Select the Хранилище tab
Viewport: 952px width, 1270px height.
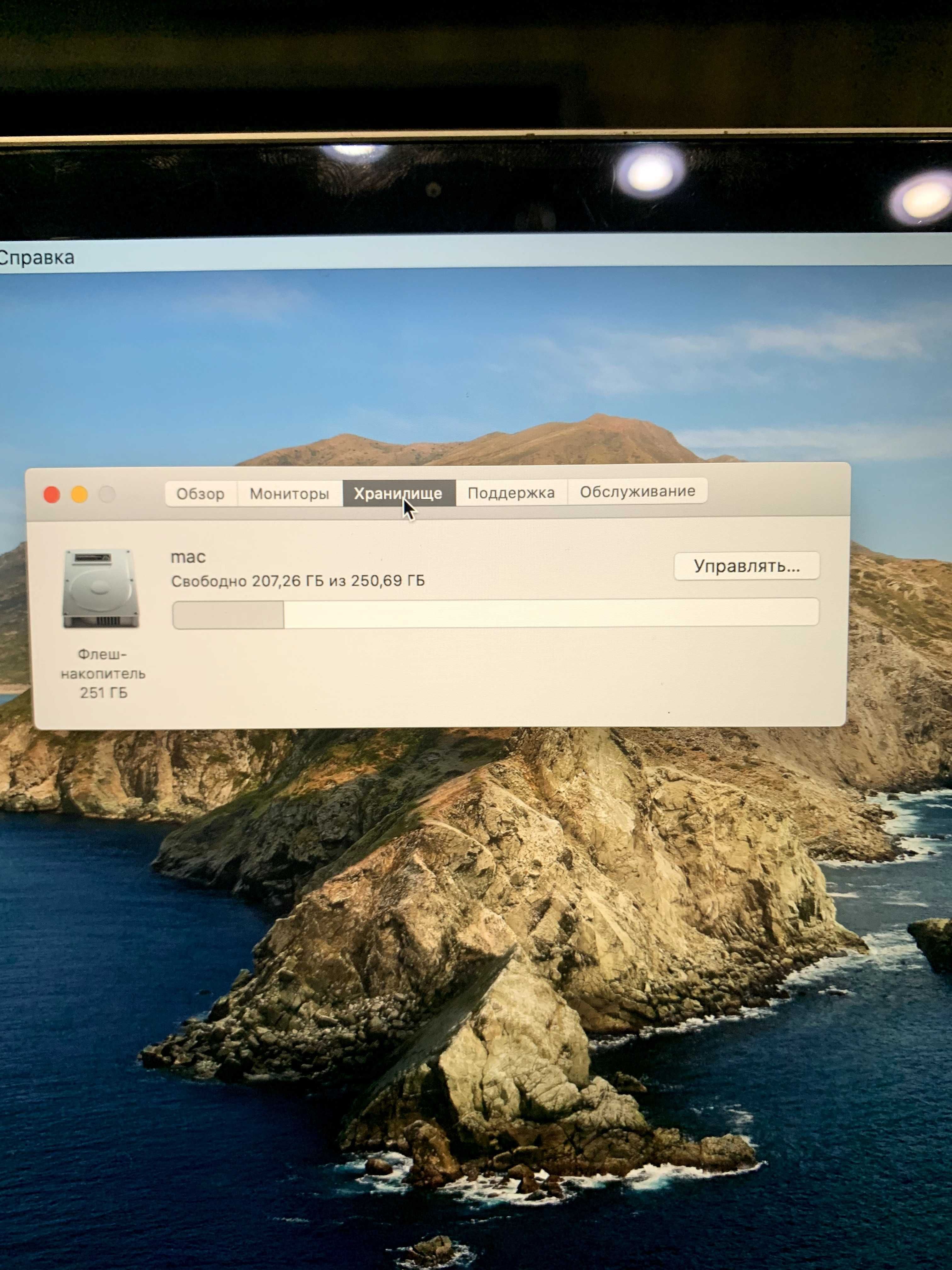coord(399,493)
